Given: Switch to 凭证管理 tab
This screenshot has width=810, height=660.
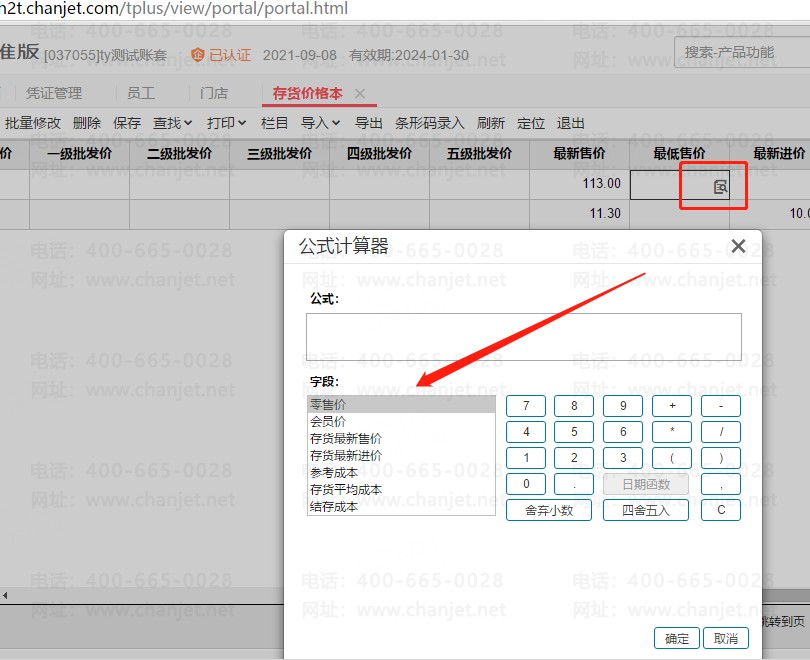Looking at the screenshot, I should [54, 93].
